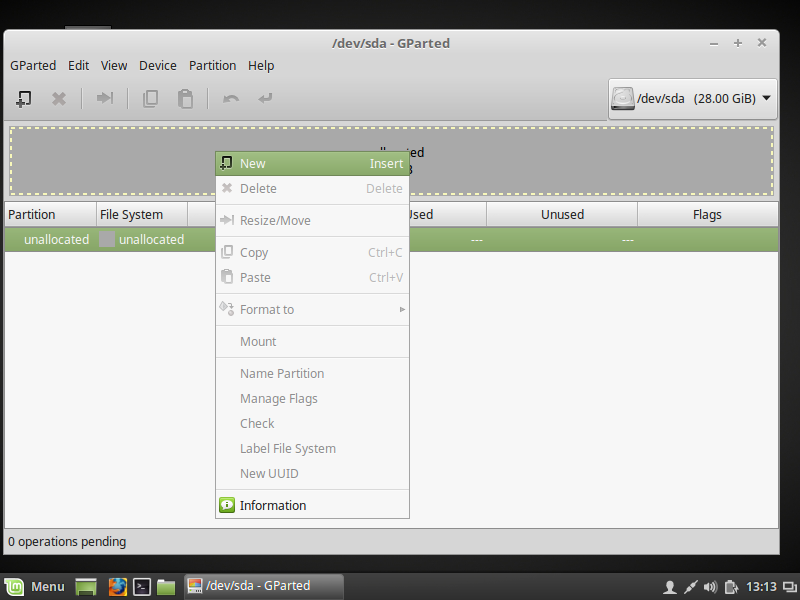Choose Delete in the context menu
The image size is (800, 600).
coord(312,189)
